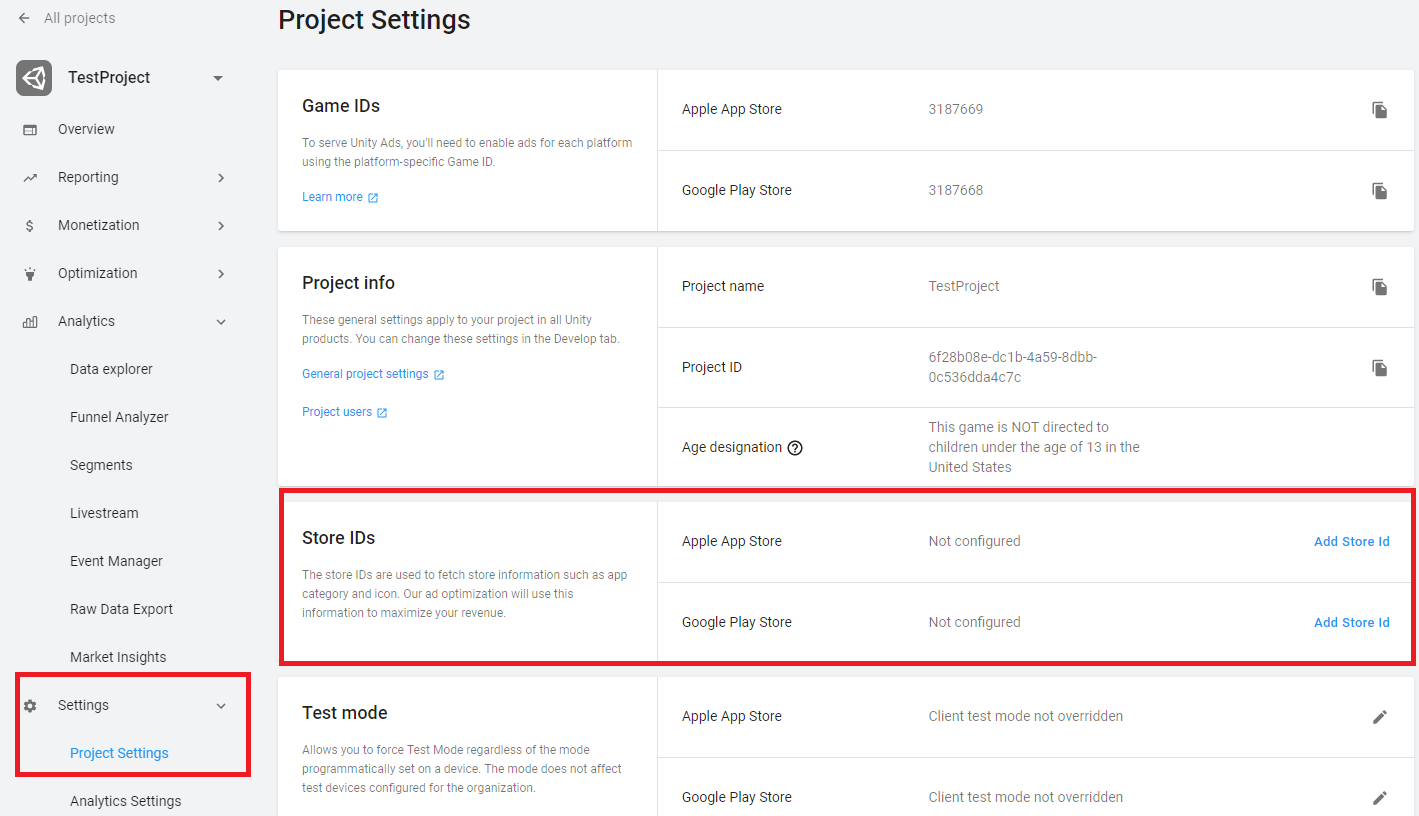This screenshot has width=1419, height=816.
Task: Go back using the All projects arrow
Action: pyautogui.click(x=24, y=18)
